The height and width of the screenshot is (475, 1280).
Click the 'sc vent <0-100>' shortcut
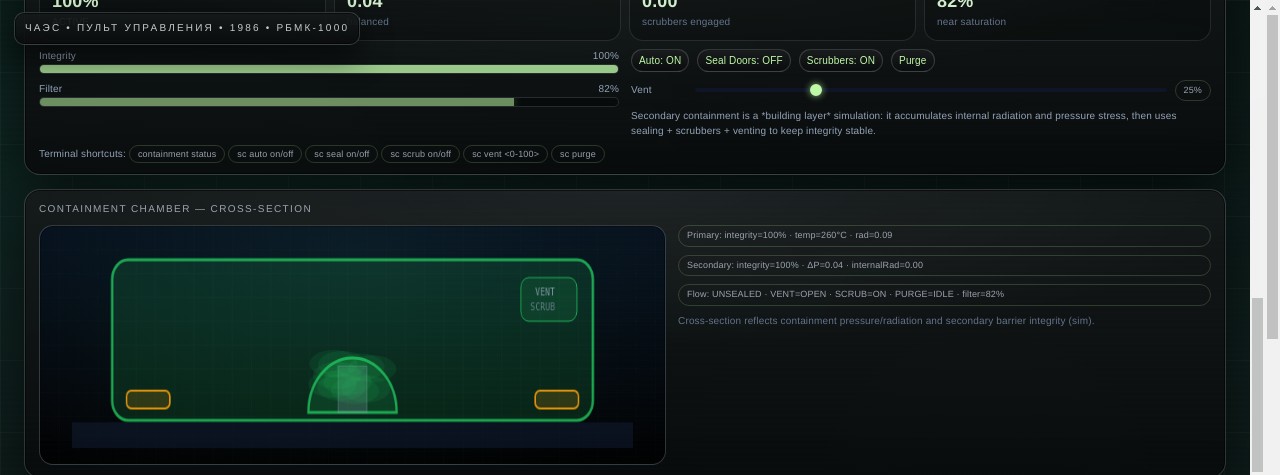(x=505, y=154)
